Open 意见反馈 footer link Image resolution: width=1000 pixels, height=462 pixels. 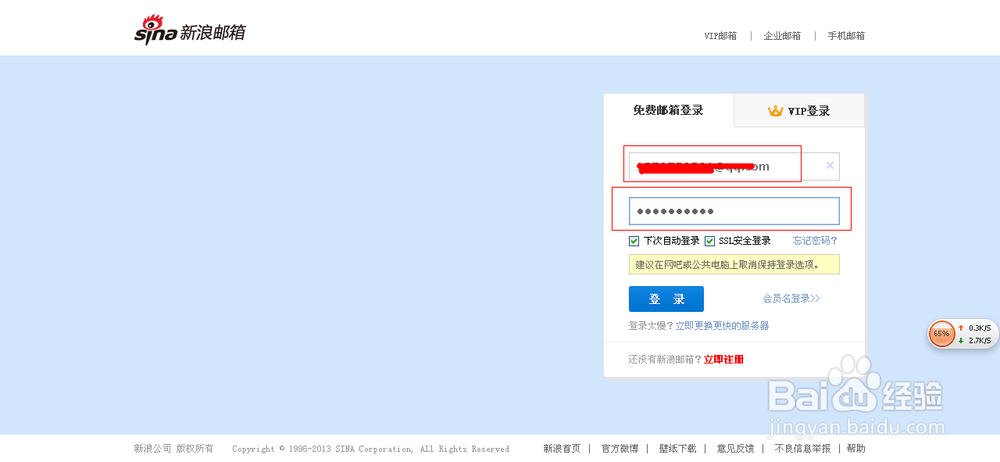pyautogui.click(x=735, y=449)
